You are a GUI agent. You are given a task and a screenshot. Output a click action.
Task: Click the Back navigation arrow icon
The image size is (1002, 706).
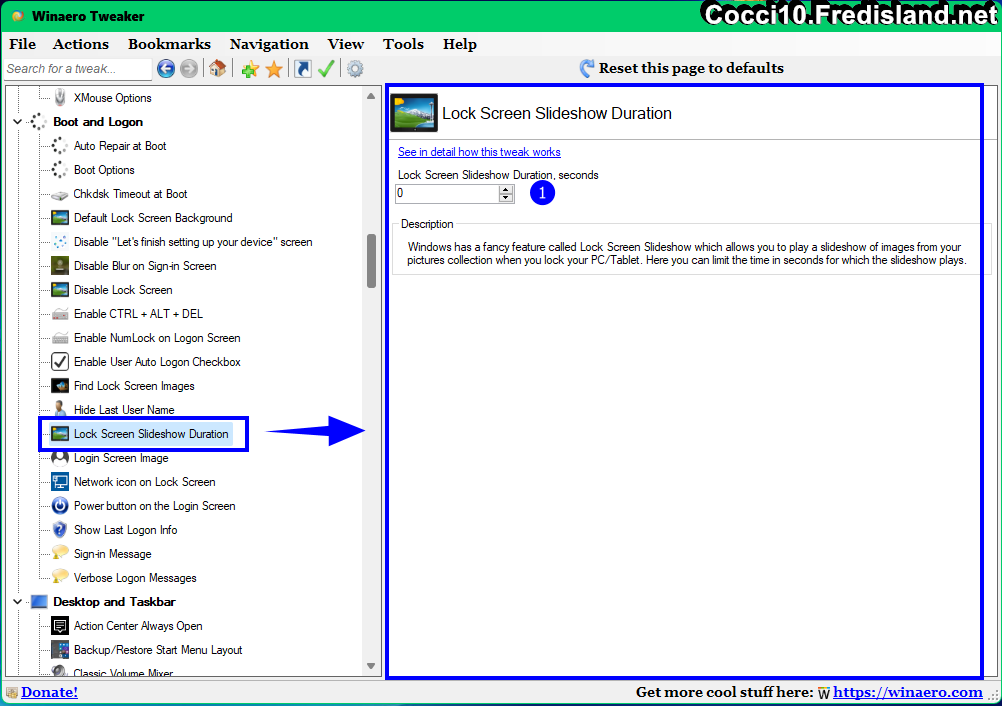(166, 68)
